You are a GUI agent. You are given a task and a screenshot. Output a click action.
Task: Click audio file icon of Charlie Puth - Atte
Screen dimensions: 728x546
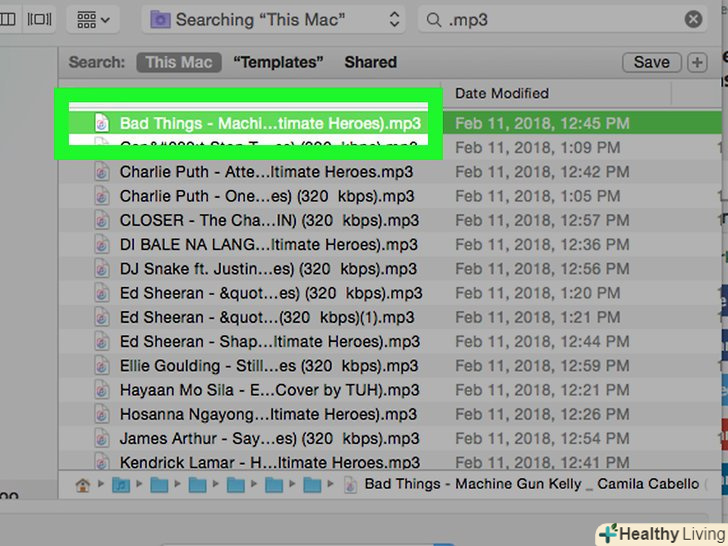click(102, 172)
